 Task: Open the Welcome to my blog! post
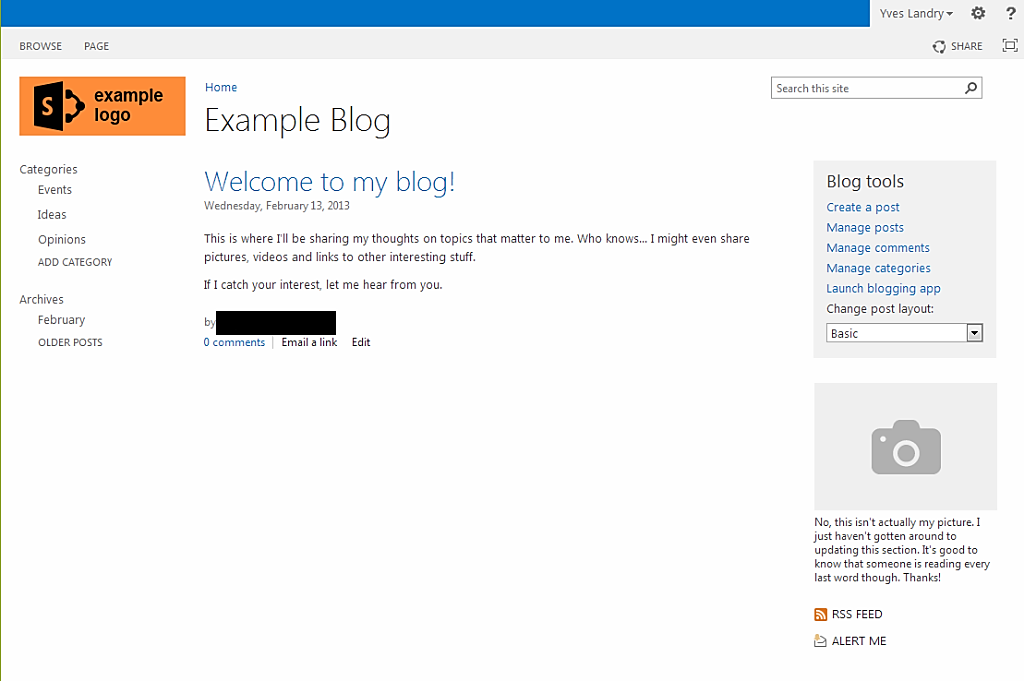tap(329, 181)
